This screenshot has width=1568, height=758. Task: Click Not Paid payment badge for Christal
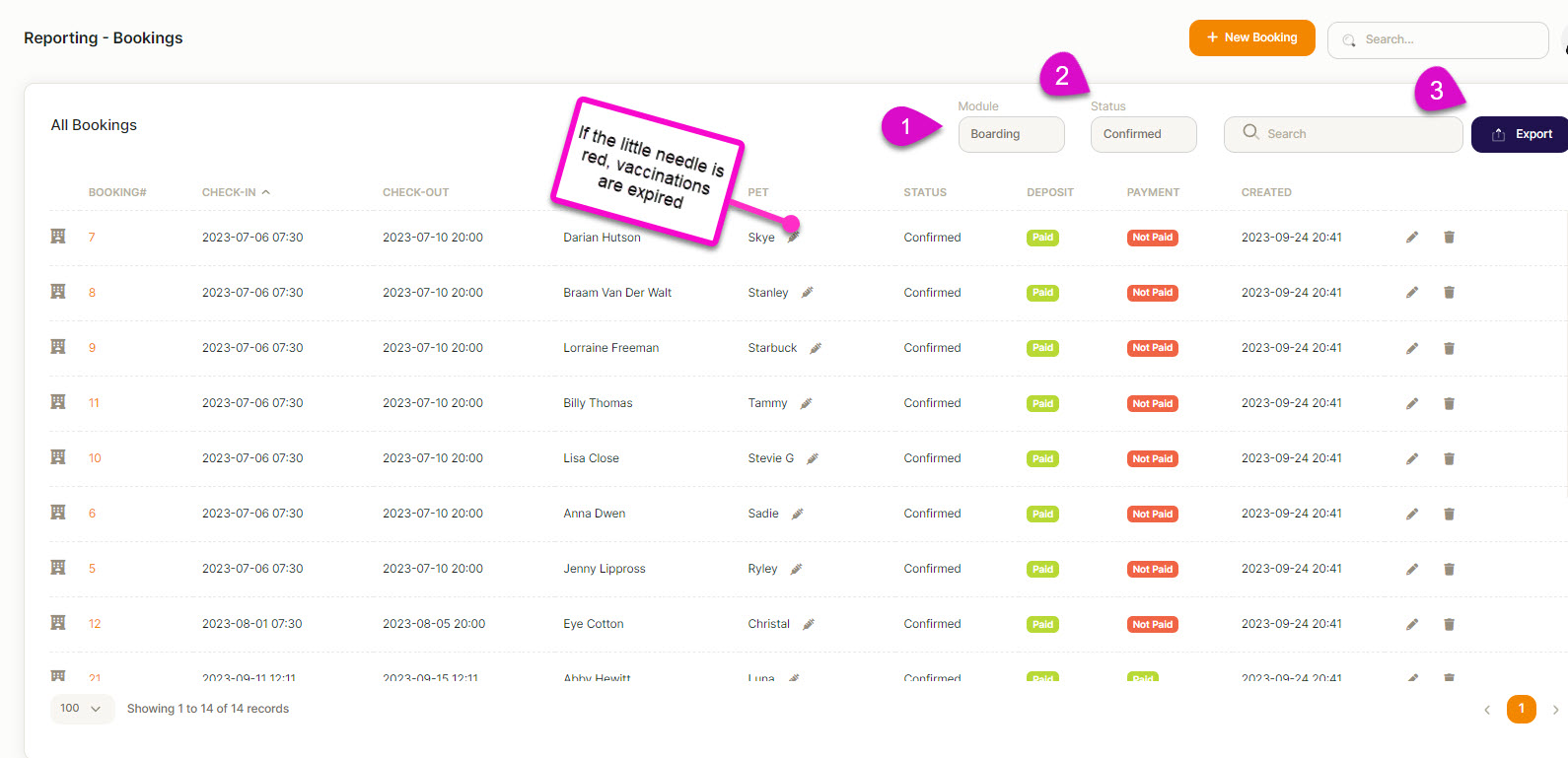point(1153,624)
